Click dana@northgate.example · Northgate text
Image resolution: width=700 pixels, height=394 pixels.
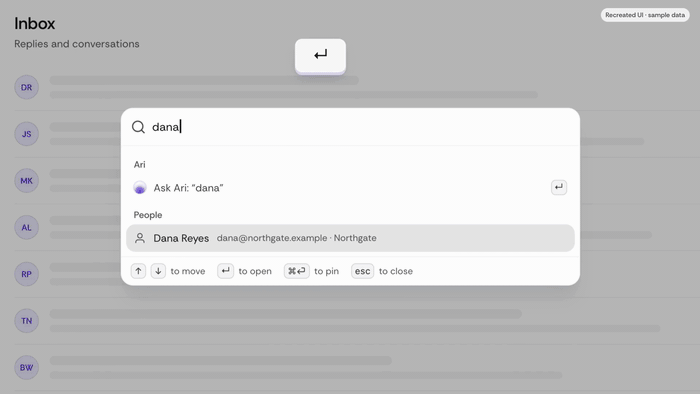[x=296, y=238]
